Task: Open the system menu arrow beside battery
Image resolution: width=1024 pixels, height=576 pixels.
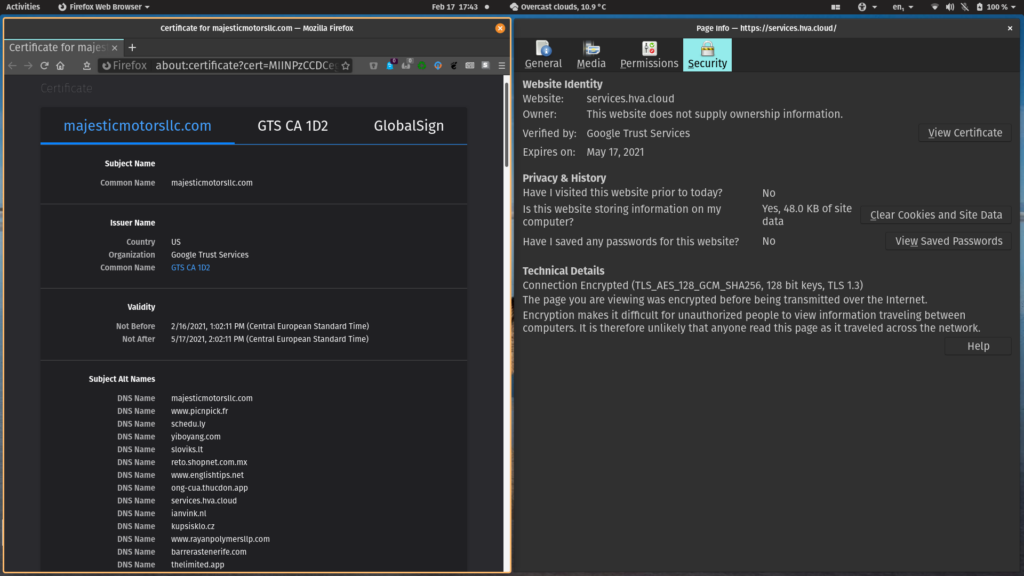Action: [1014, 7]
